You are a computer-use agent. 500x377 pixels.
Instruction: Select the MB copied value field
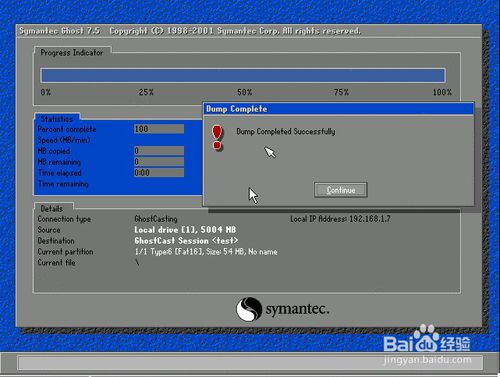159,151
